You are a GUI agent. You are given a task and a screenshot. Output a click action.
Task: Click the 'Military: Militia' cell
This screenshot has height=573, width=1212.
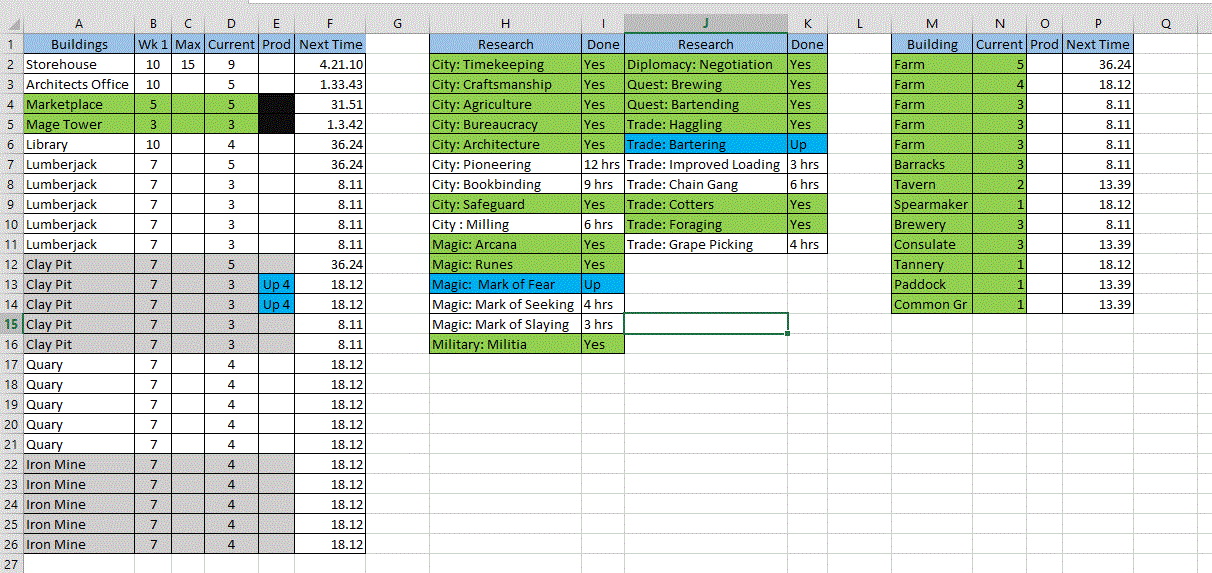pyautogui.click(x=505, y=344)
